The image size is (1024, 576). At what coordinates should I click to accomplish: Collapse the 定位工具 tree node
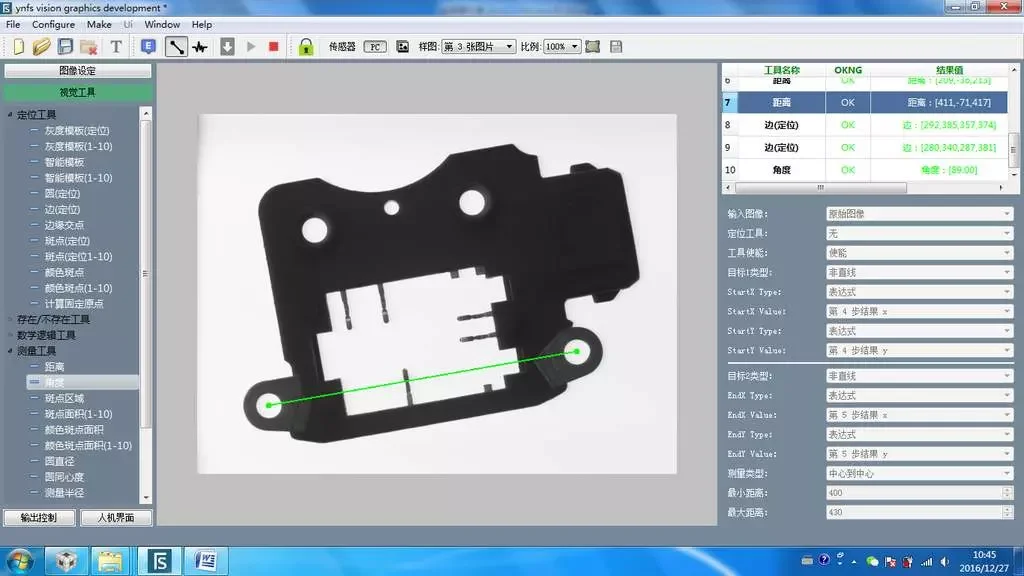tap(10, 115)
